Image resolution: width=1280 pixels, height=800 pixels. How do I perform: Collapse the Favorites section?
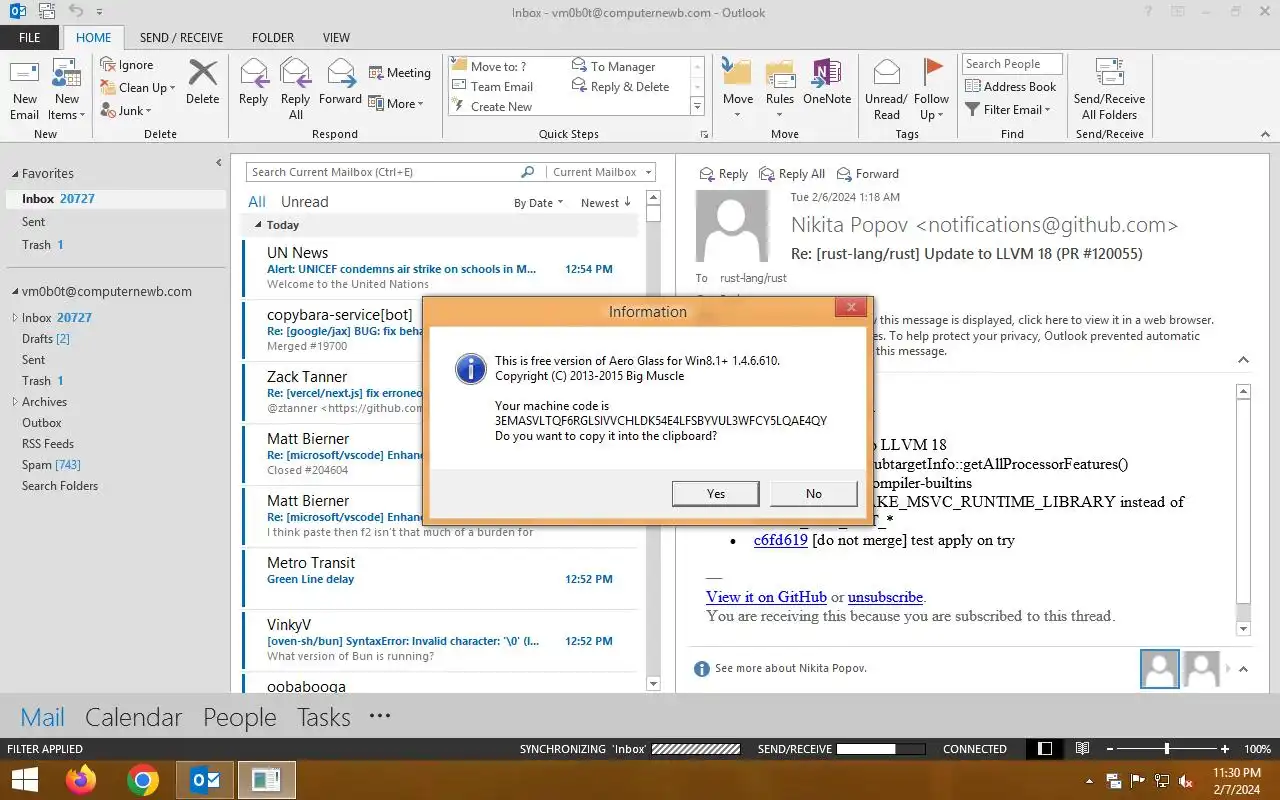(x=14, y=174)
